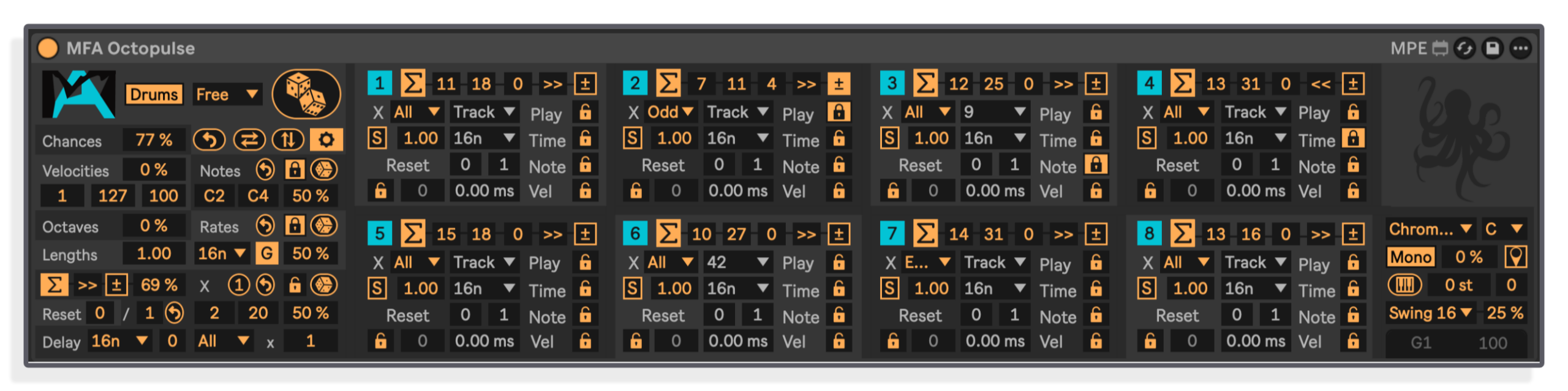This screenshot has height=391, width=1568.
Task: Click the pin icon right of Mono
Action: point(1515,256)
